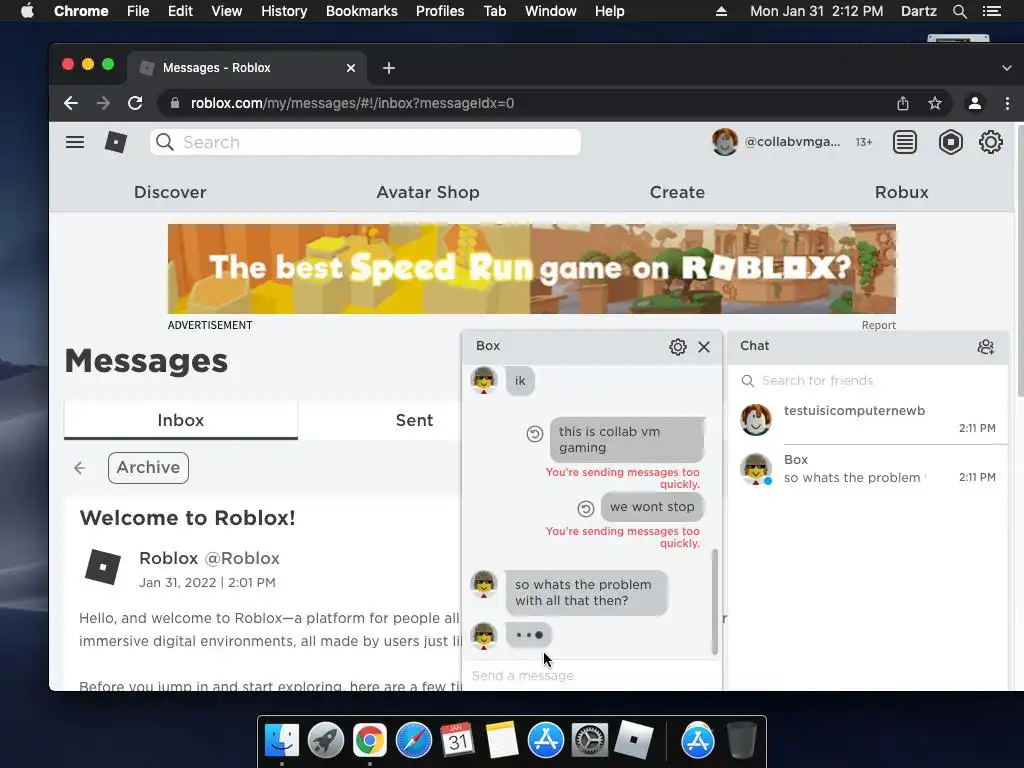1024x768 pixels.
Task: Switch to the Inbox tab
Action: coord(181,420)
